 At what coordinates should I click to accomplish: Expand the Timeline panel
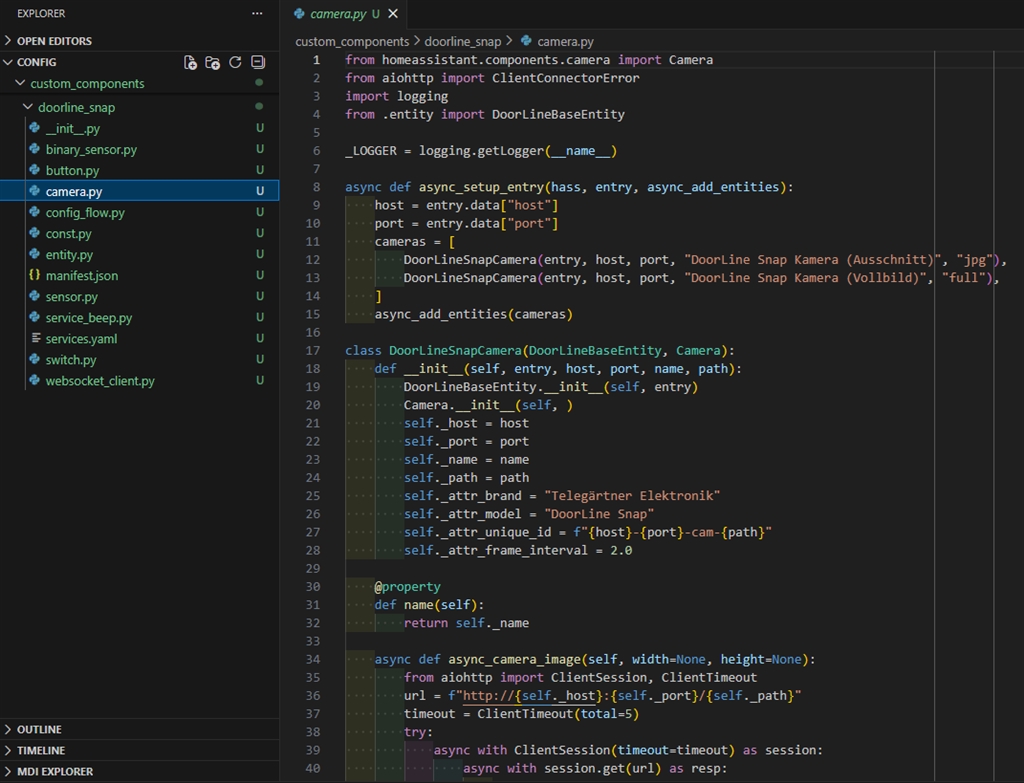(x=41, y=751)
